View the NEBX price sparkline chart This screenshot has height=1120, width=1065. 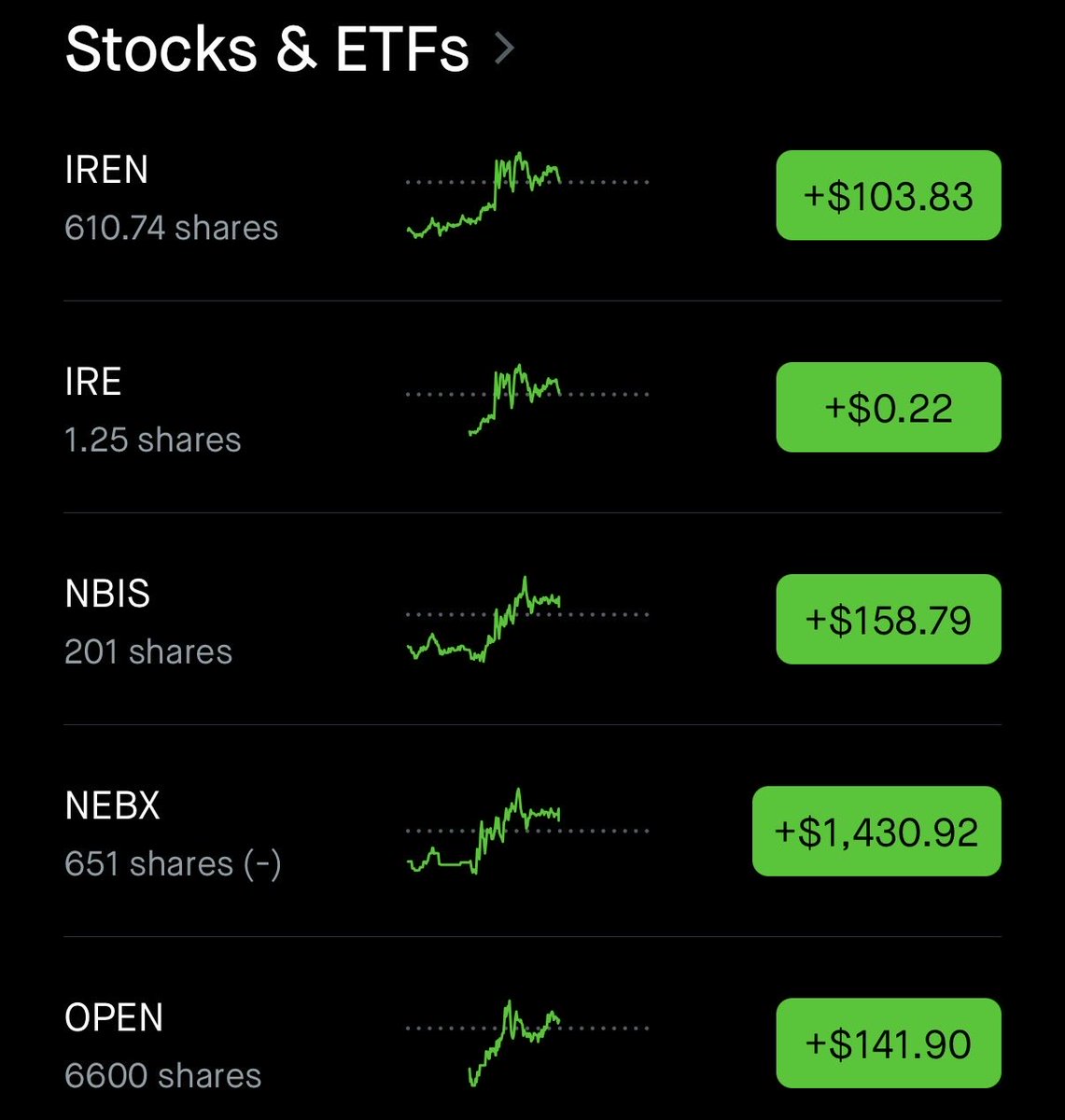point(527,831)
